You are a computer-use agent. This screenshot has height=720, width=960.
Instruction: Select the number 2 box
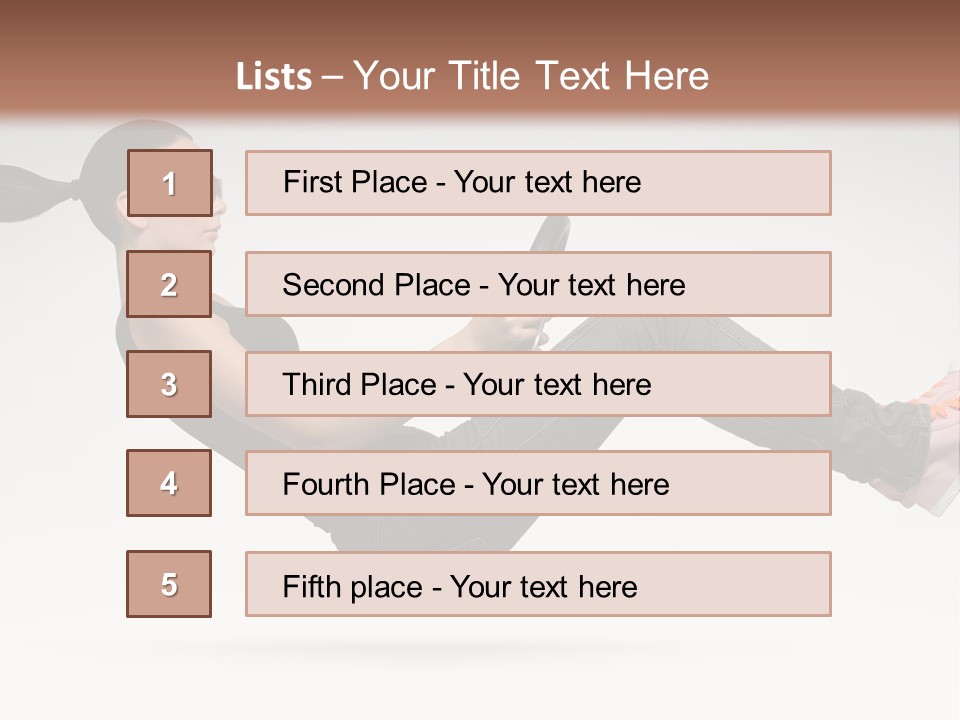point(169,284)
